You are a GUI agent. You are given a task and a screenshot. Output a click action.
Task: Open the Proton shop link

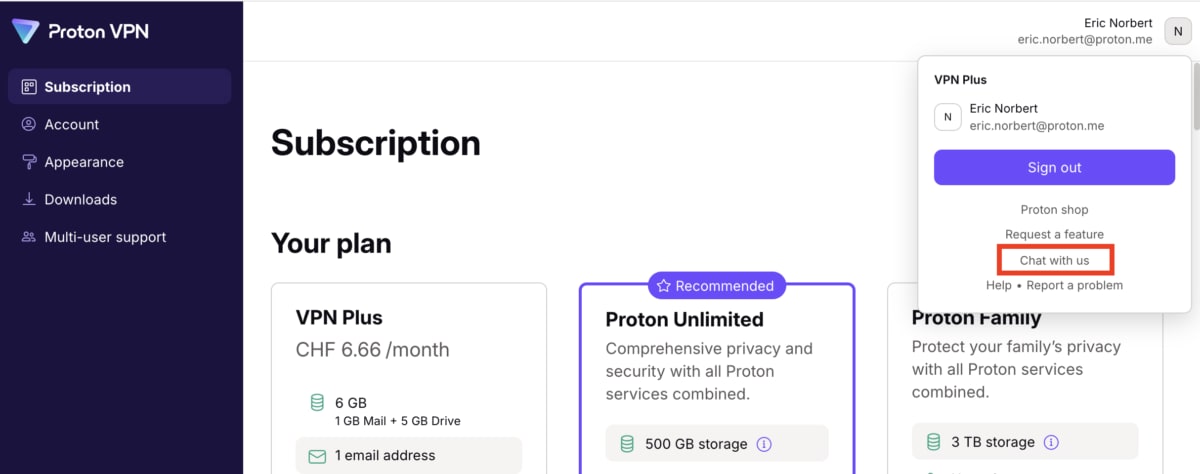point(1054,210)
